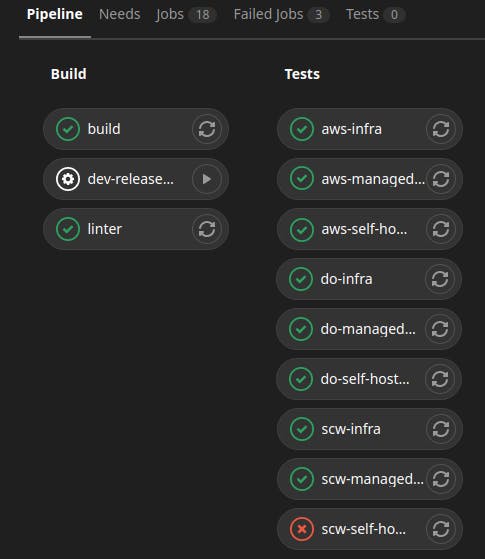This screenshot has width=485, height=559.
Task: Retry the failed scw-self-ho... job
Action: (x=441, y=529)
